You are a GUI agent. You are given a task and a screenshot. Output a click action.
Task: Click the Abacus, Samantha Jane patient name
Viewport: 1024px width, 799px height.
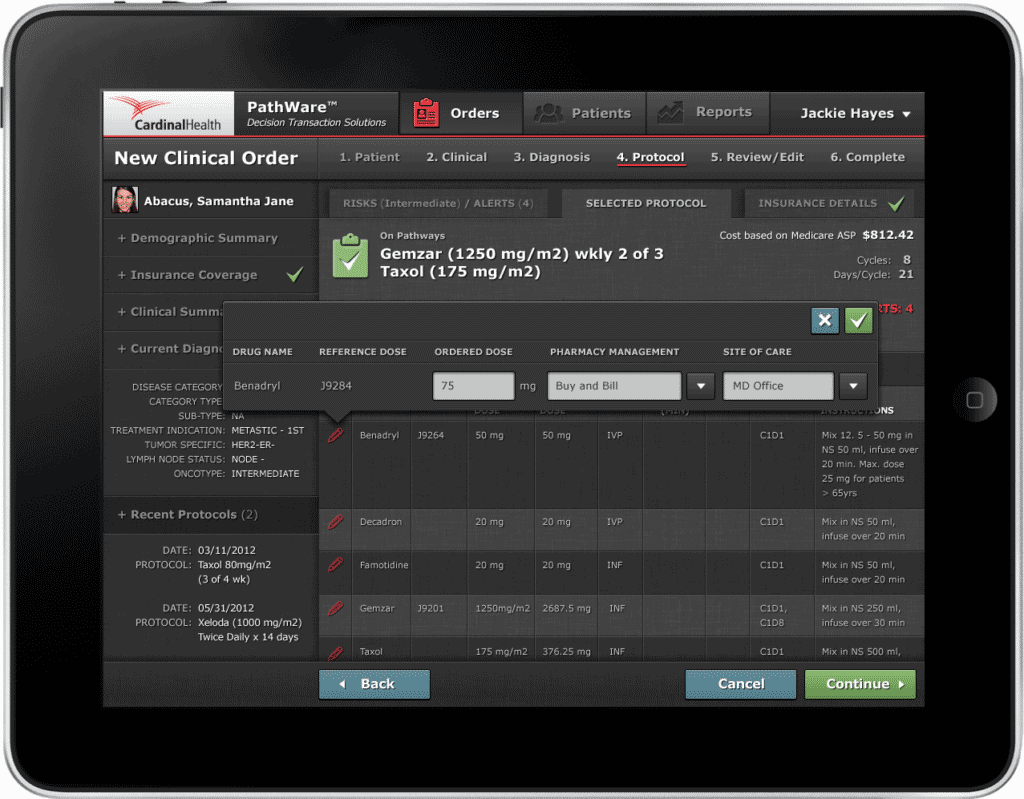[x=219, y=201]
